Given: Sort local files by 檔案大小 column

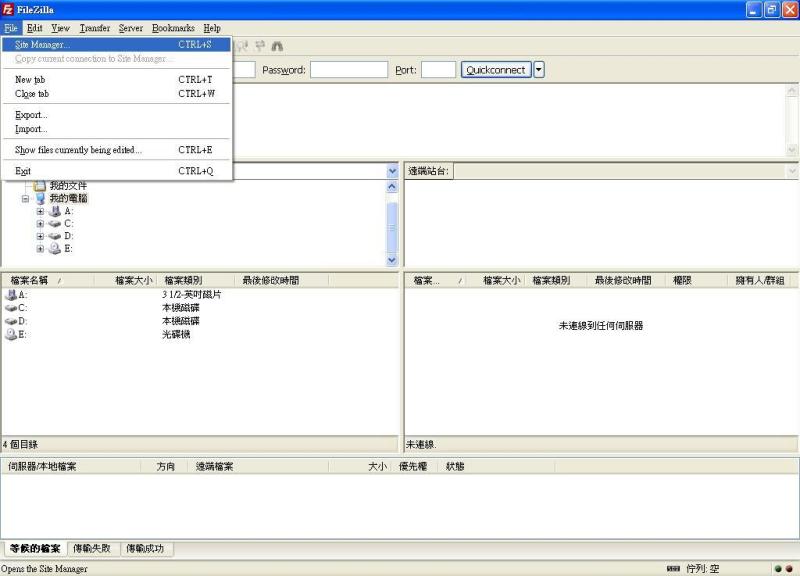Looking at the screenshot, I should click(x=126, y=280).
